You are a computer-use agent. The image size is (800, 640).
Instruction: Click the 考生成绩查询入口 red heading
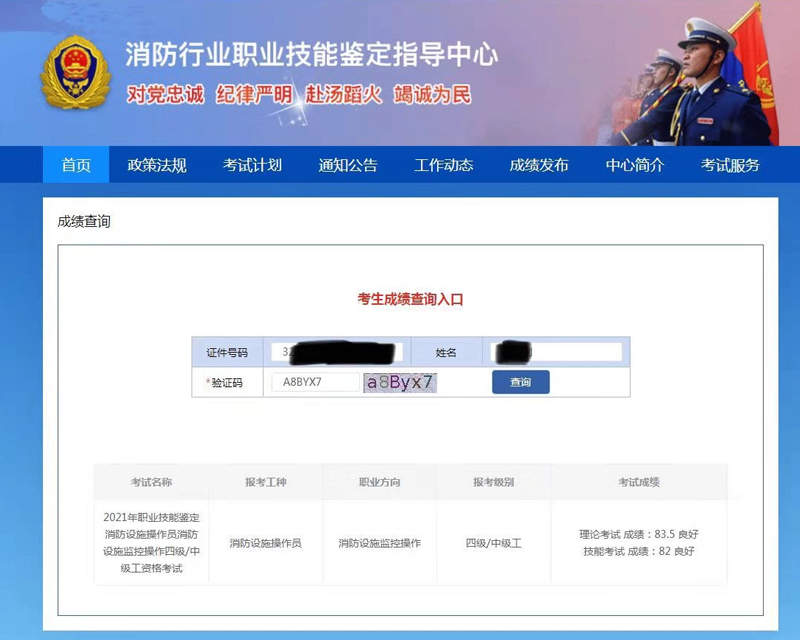410,299
